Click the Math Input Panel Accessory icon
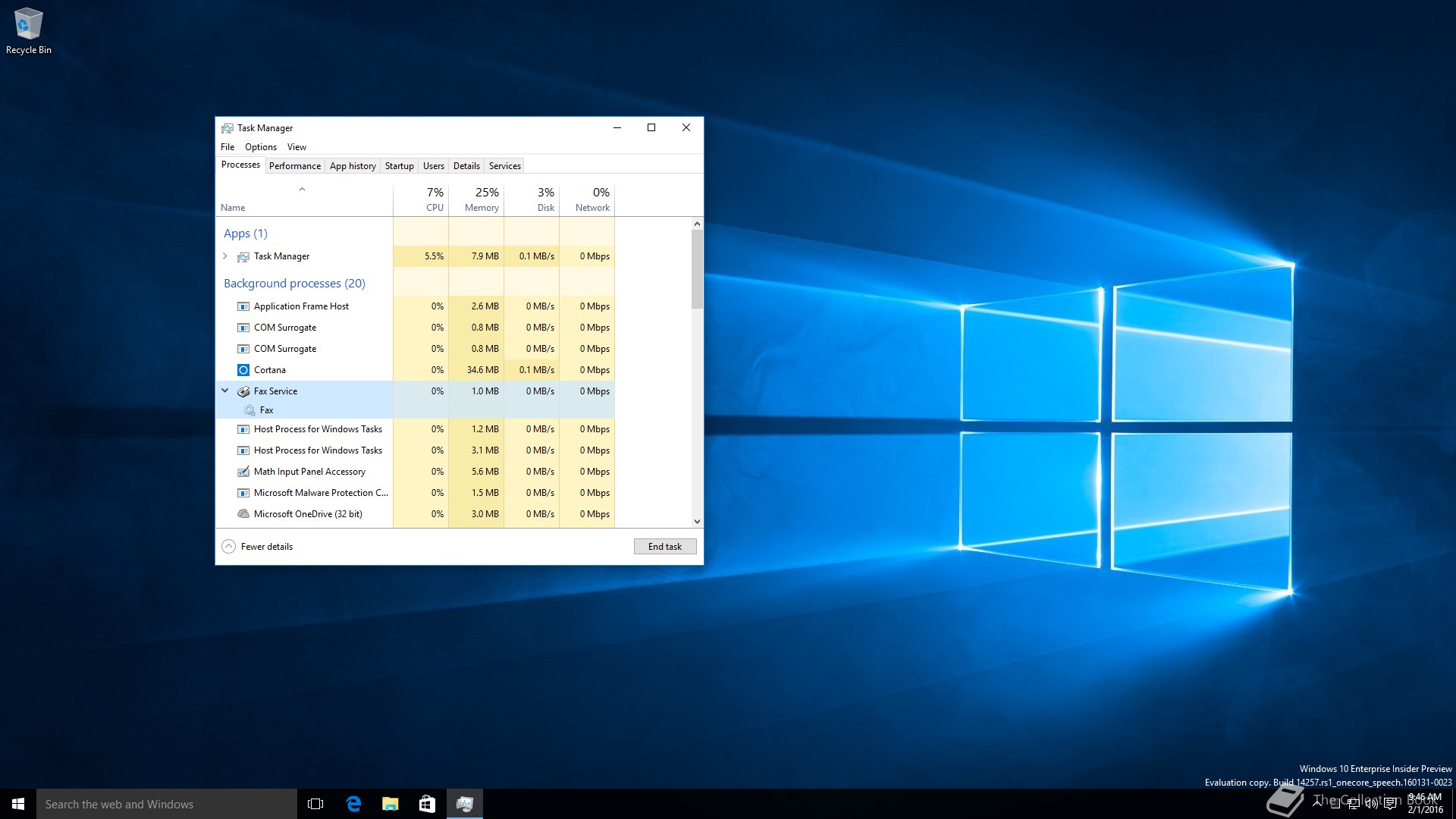The width and height of the screenshot is (1456, 819). pos(243,472)
